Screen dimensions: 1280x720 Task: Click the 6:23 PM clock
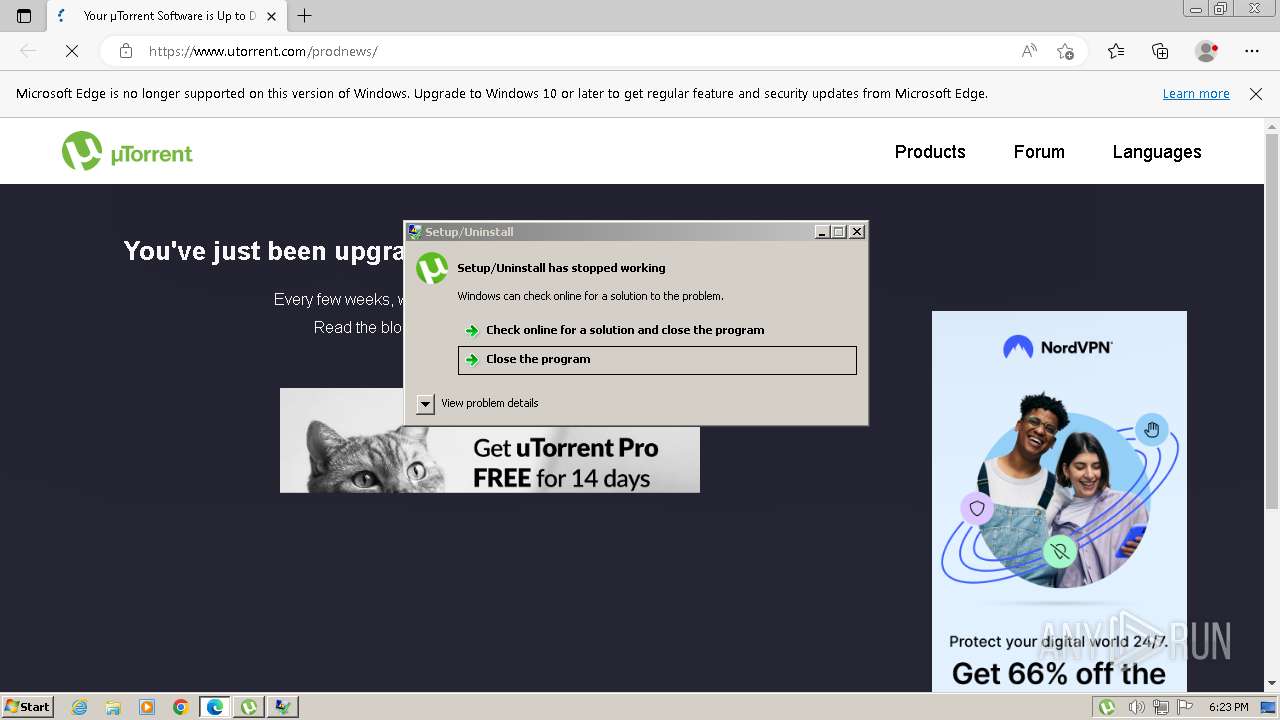tap(1228, 707)
